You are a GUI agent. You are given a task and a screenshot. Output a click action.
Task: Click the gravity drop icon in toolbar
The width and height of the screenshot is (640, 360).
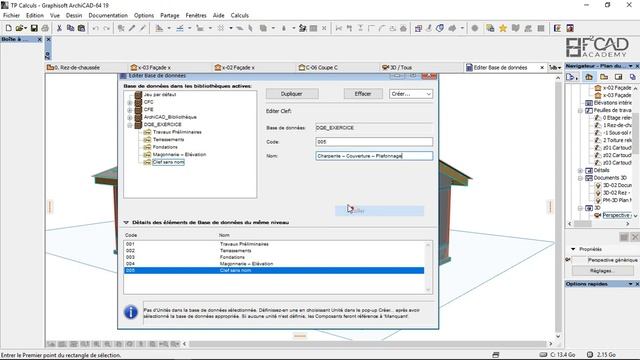point(283,28)
